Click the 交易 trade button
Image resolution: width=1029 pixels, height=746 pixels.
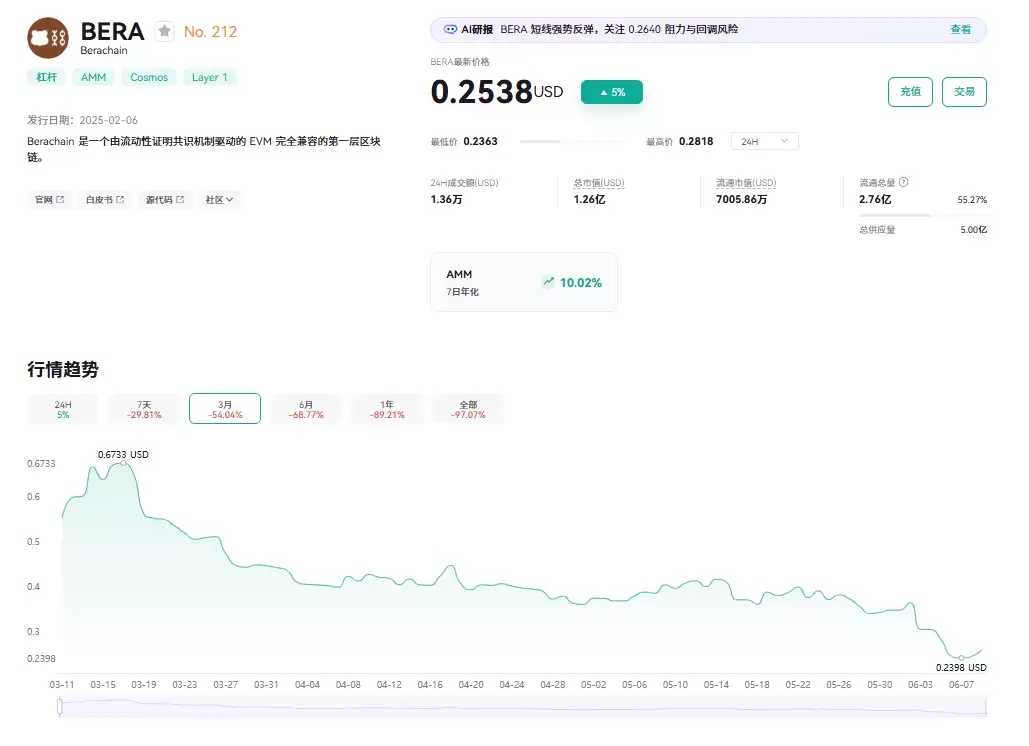point(964,92)
